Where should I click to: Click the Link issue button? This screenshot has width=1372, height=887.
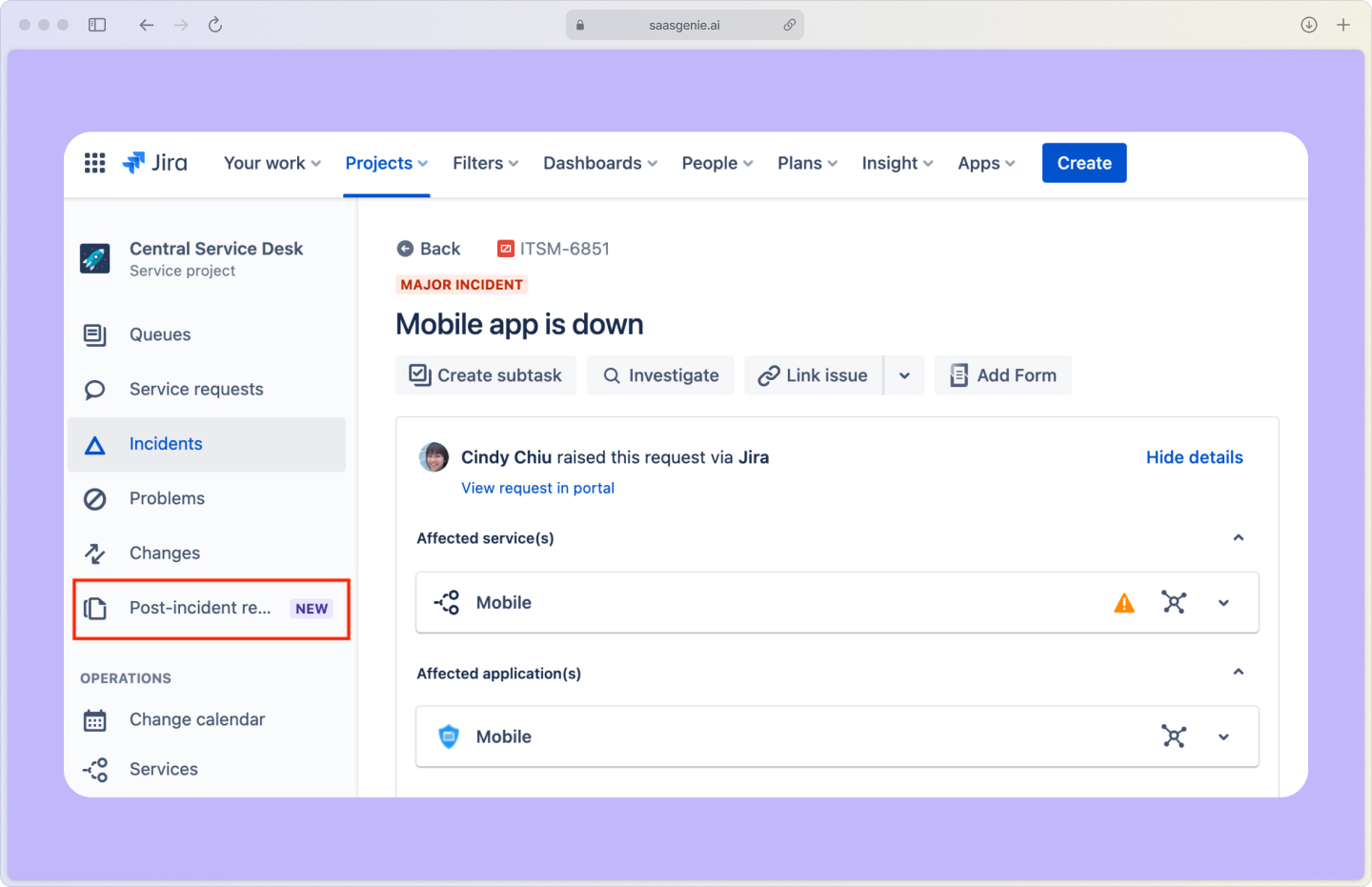coord(814,375)
